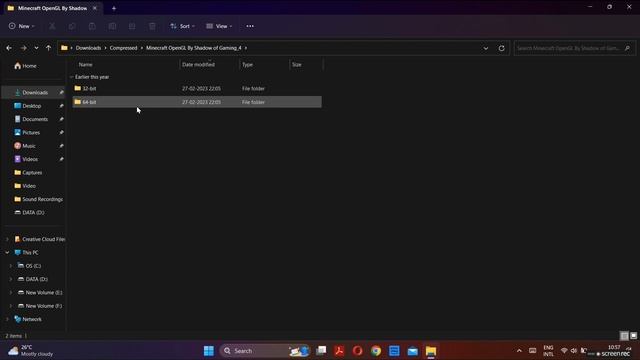Open pinned DATA (D:) quick access item
This screenshot has width=640, height=360.
click(x=33, y=213)
